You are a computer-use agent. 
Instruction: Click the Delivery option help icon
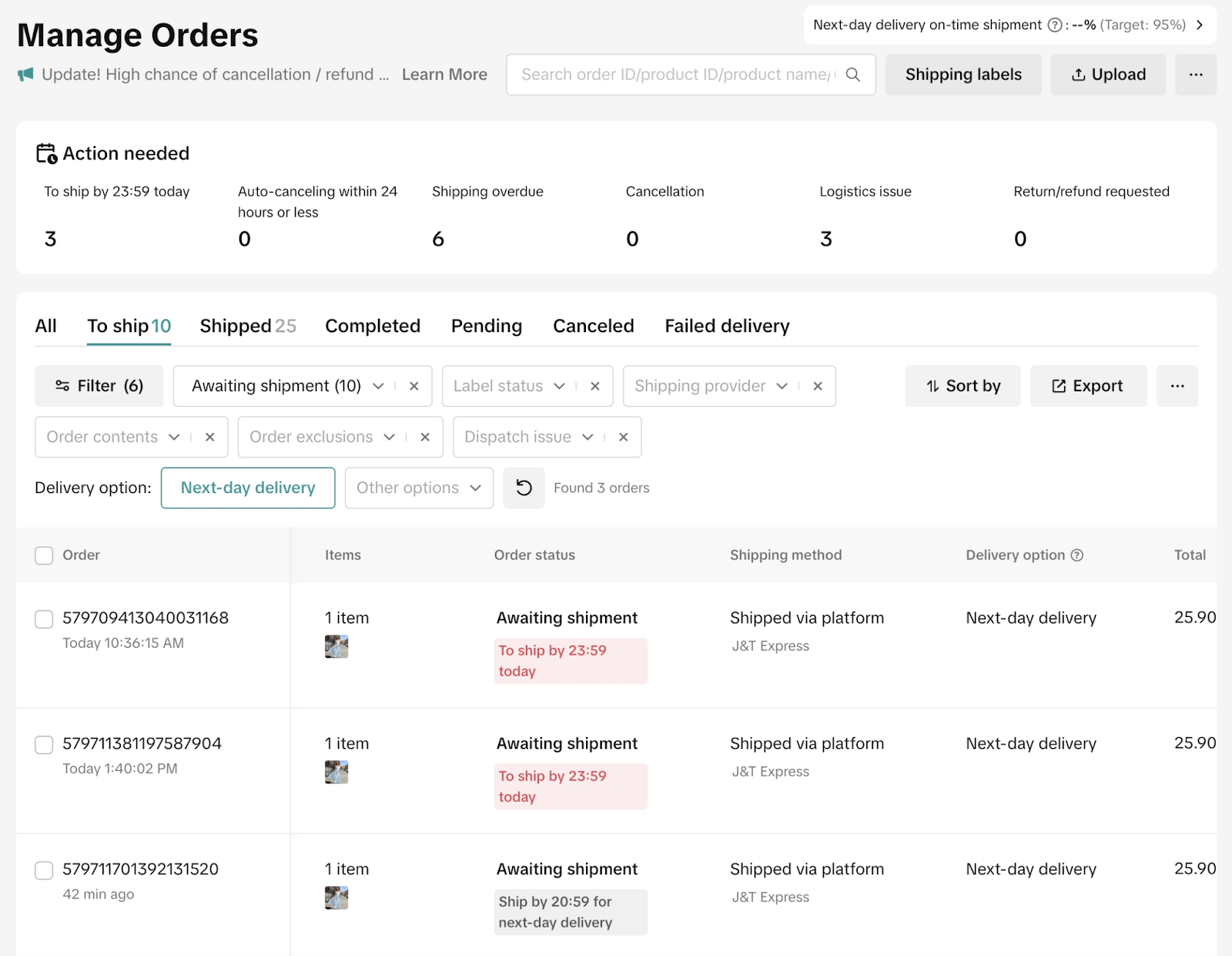tap(1077, 555)
